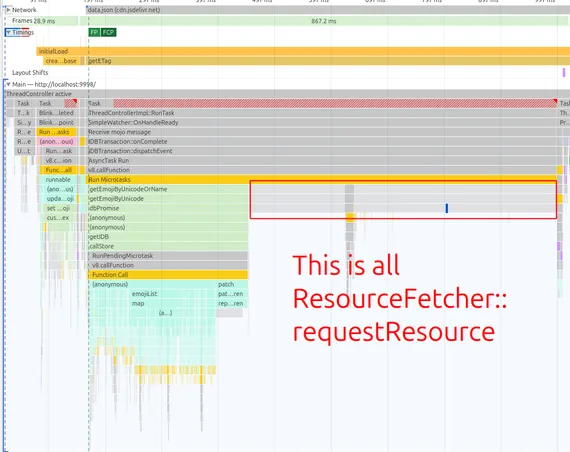Select the ThreadControllerImpl::RunTask entry
This screenshot has width=570, height=452.
click(x=322, y=113)
